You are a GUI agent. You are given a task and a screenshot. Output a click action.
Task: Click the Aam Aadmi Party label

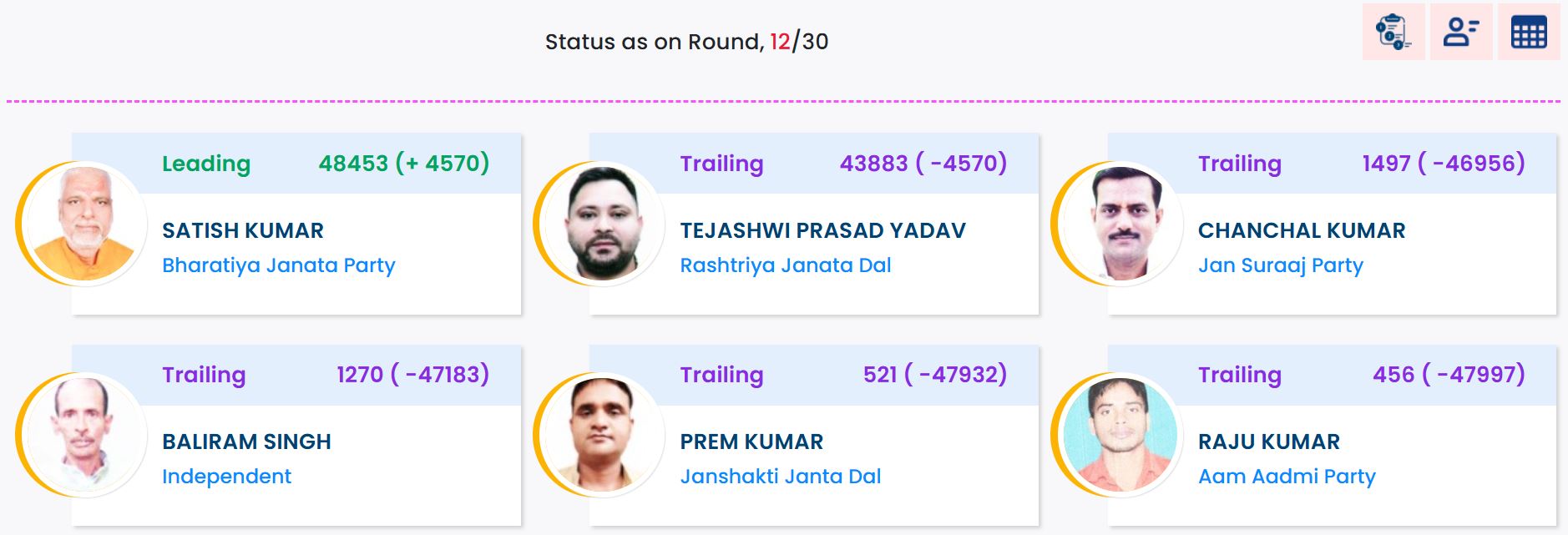tap(1287, 477)
